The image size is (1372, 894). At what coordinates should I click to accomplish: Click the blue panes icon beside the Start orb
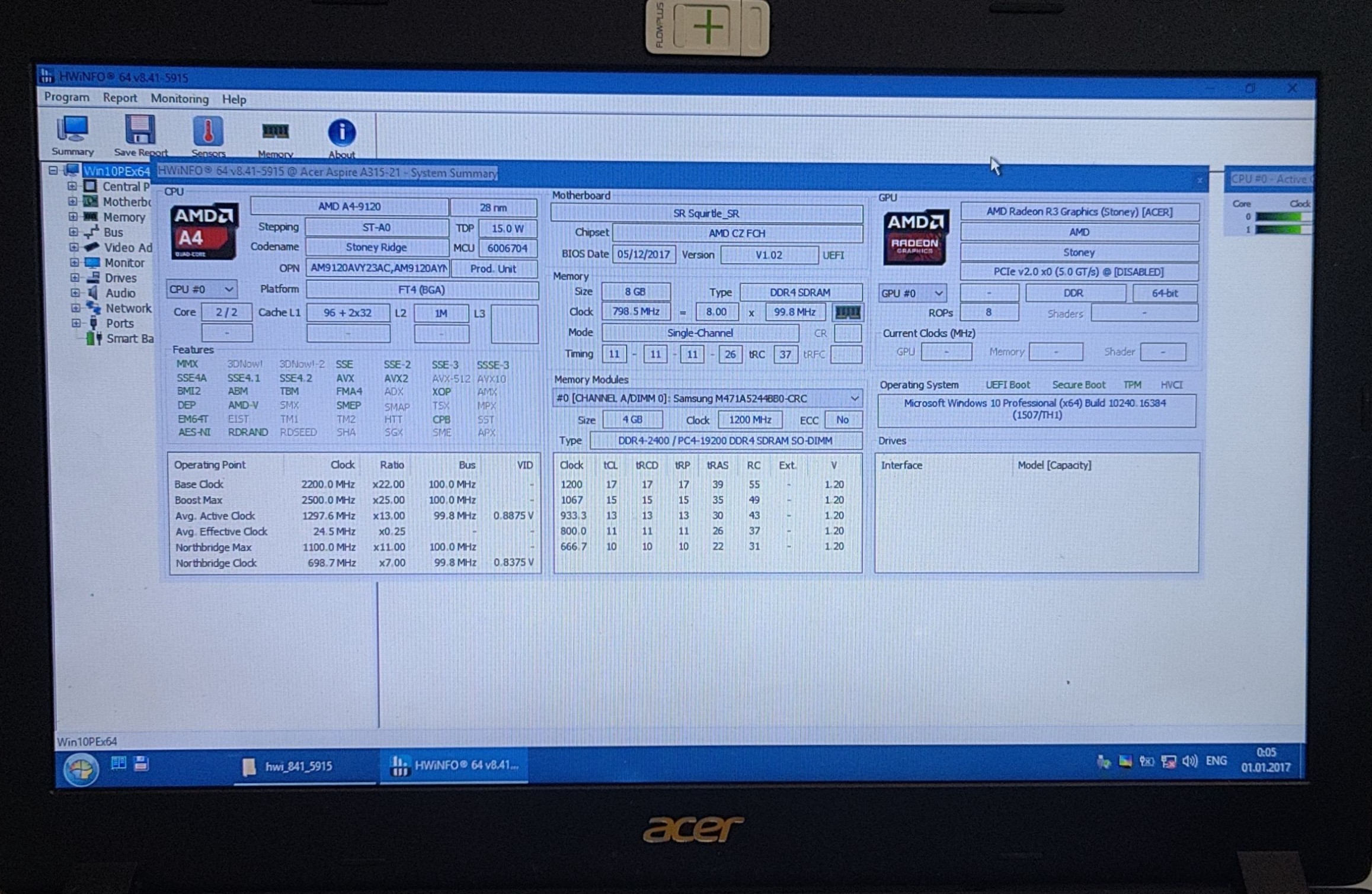click(x=119, y=763)
